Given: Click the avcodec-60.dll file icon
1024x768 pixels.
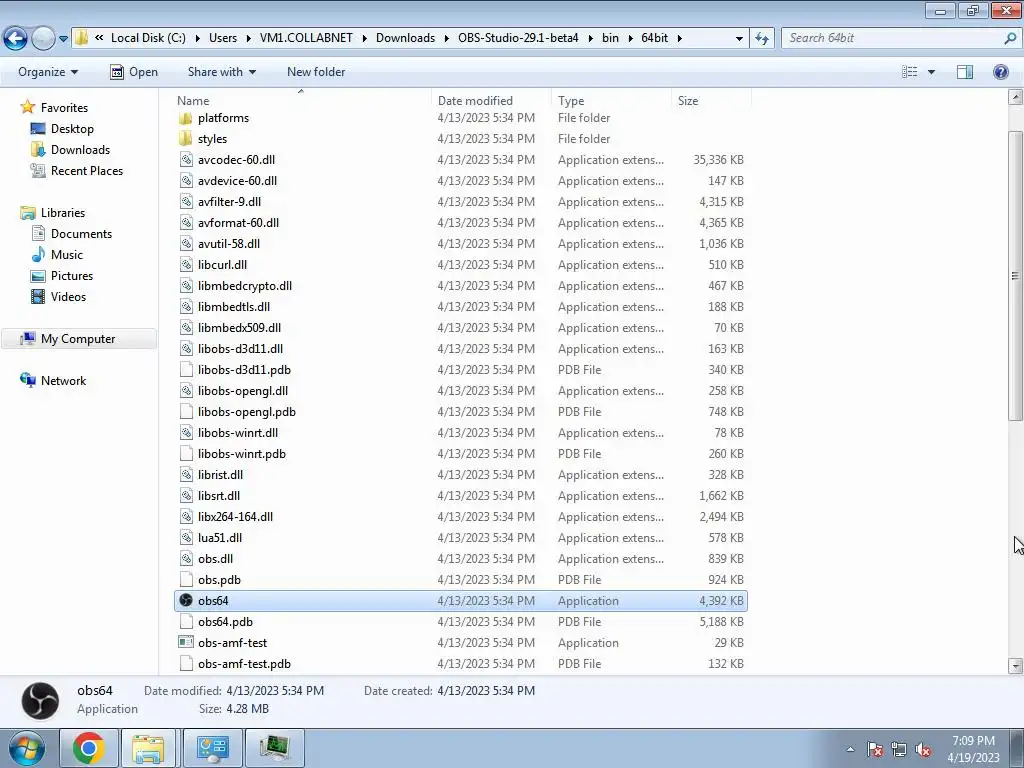Looking at the screenshot, I should coord(186,159).
